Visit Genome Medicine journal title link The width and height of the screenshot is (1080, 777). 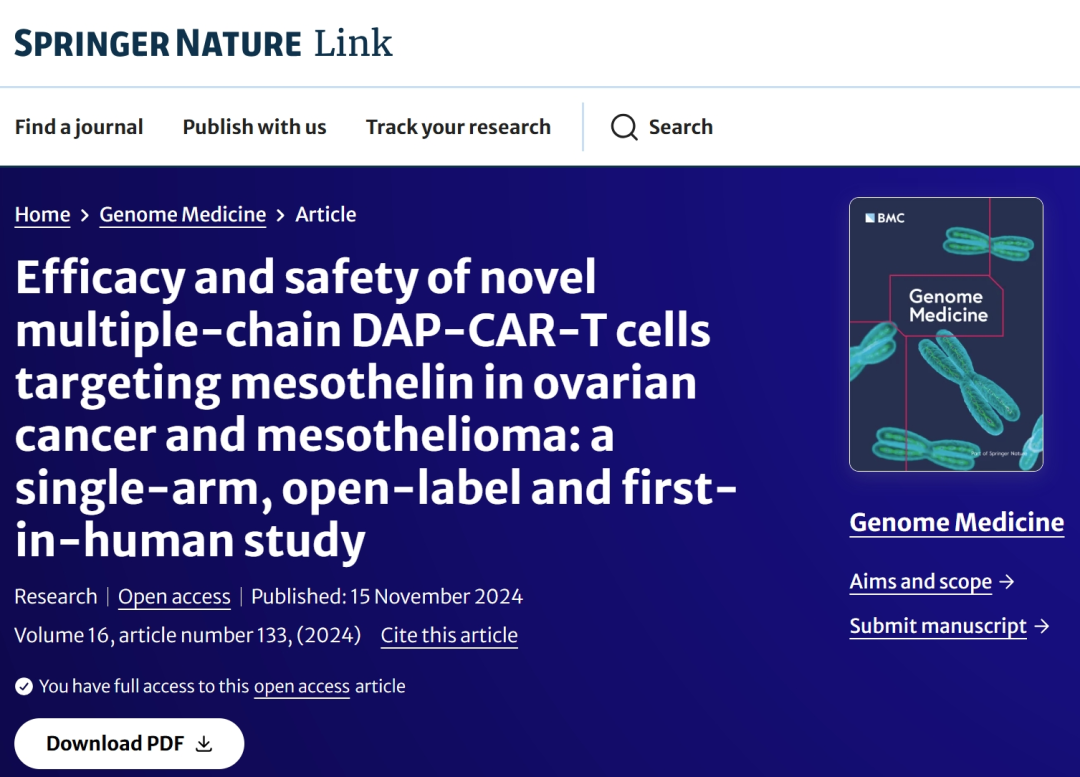pos(956,522)
